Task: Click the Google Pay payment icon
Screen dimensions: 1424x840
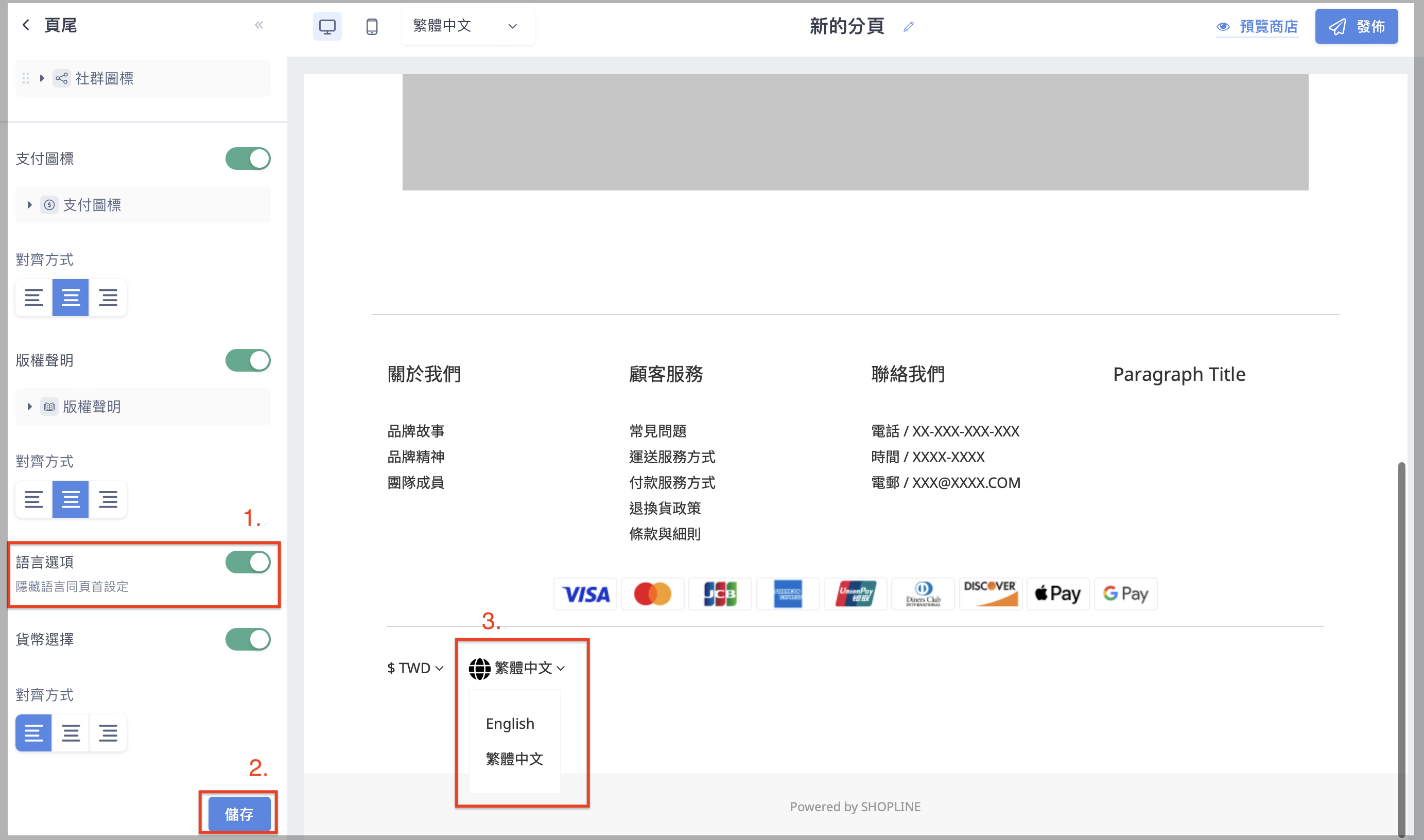Action: coord(1125,594)
